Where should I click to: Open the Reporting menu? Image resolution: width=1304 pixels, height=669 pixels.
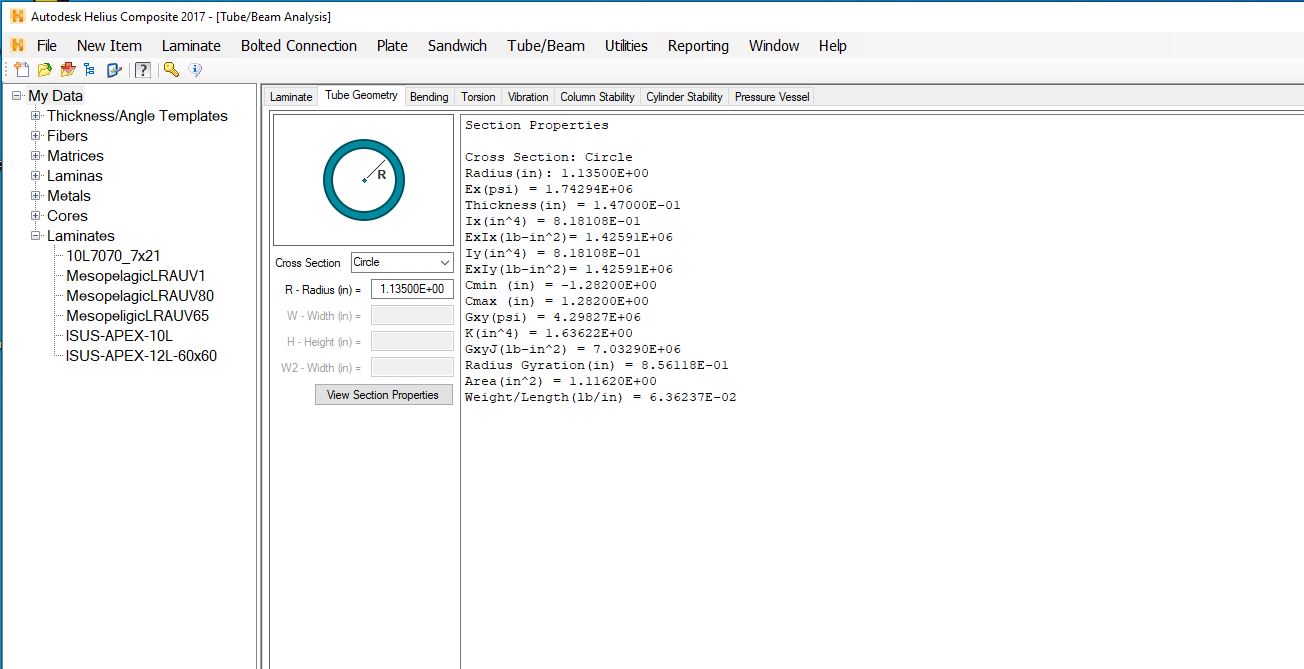point(698,45)
